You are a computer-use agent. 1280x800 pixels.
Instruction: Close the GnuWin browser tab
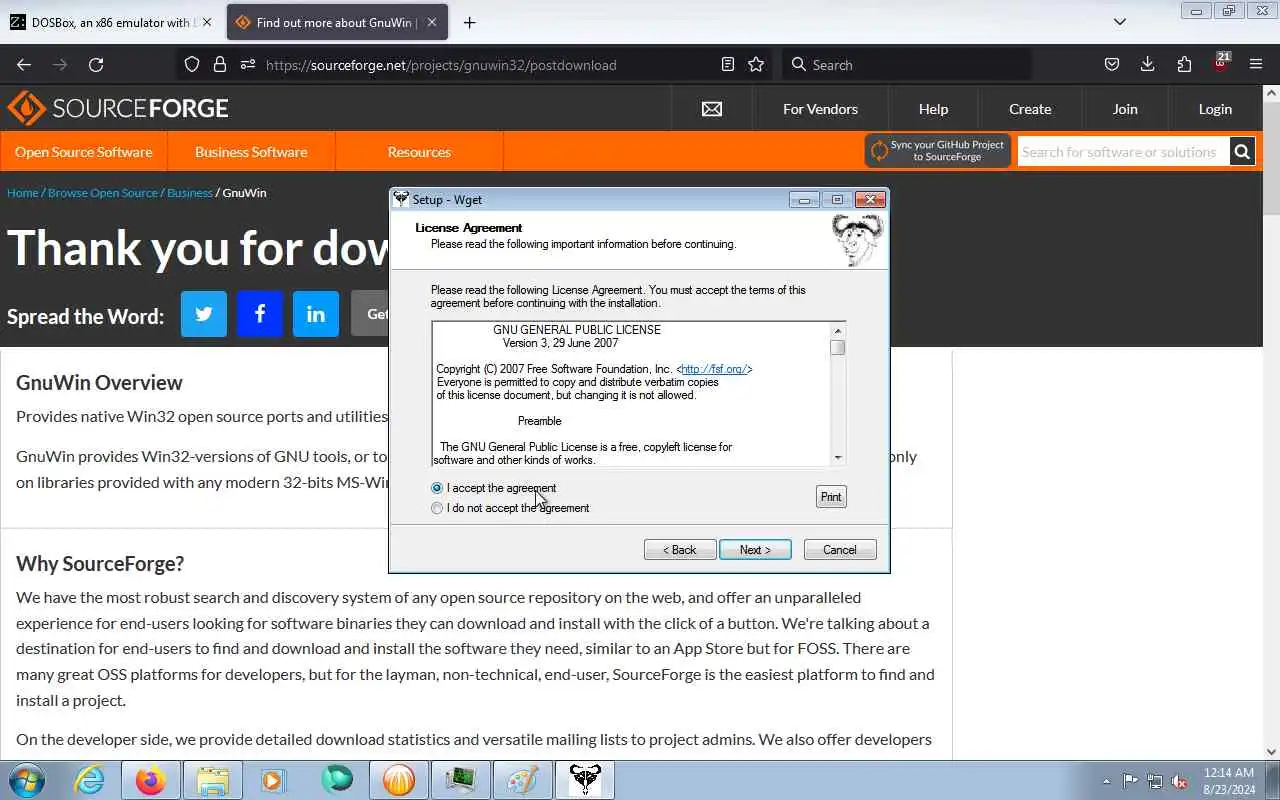pos(432,22)
